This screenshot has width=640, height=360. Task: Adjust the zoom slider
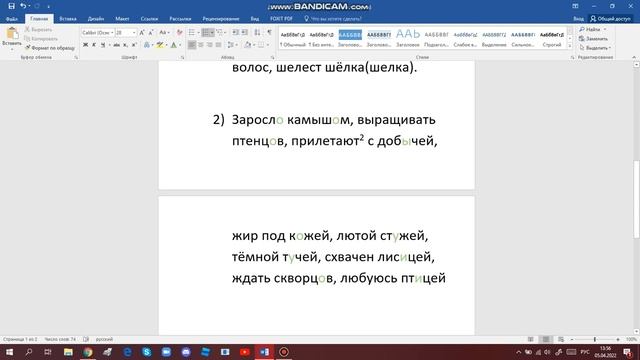[x=595, y=339]
